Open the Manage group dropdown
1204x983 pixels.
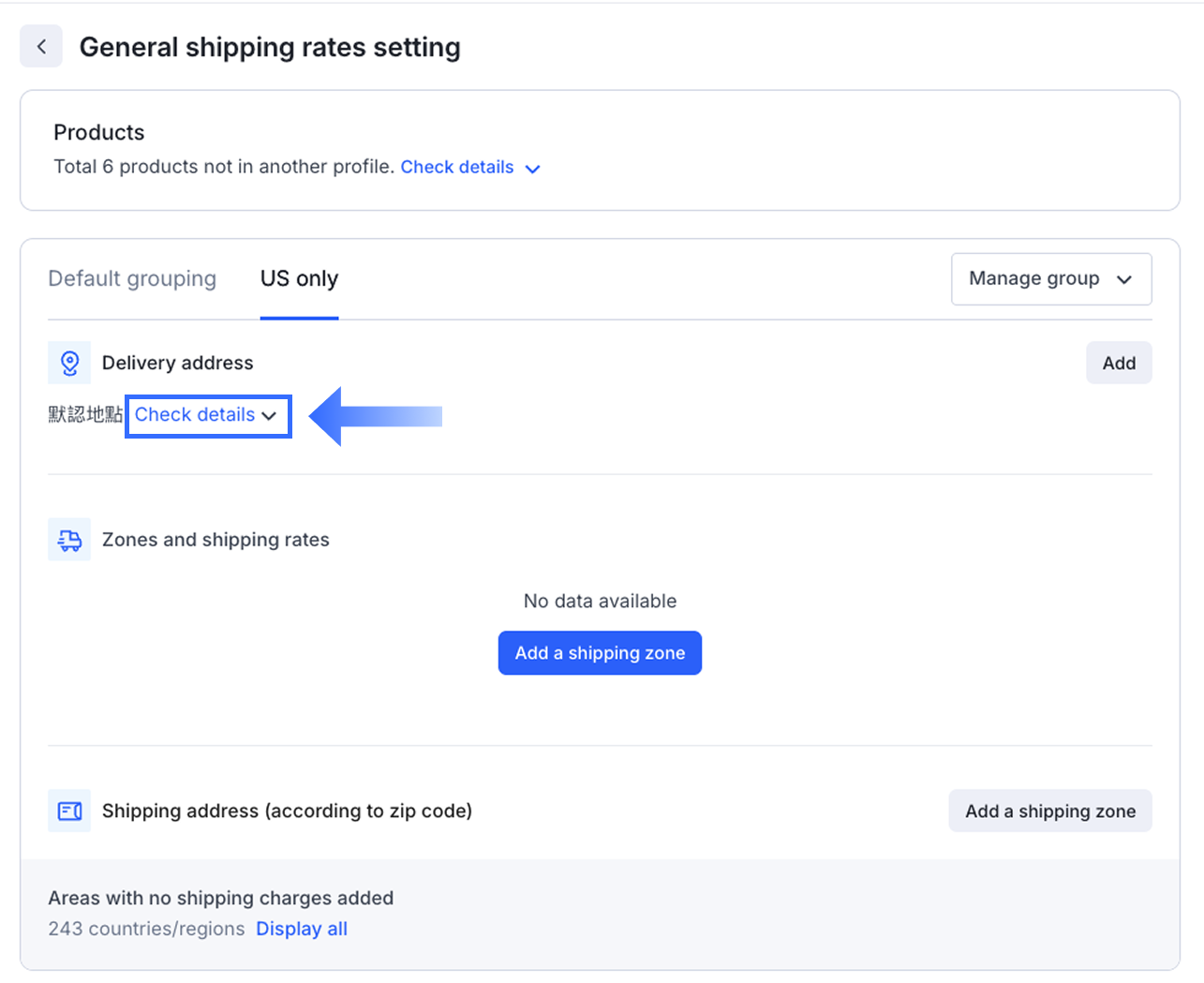click(x=1050, y=279)
